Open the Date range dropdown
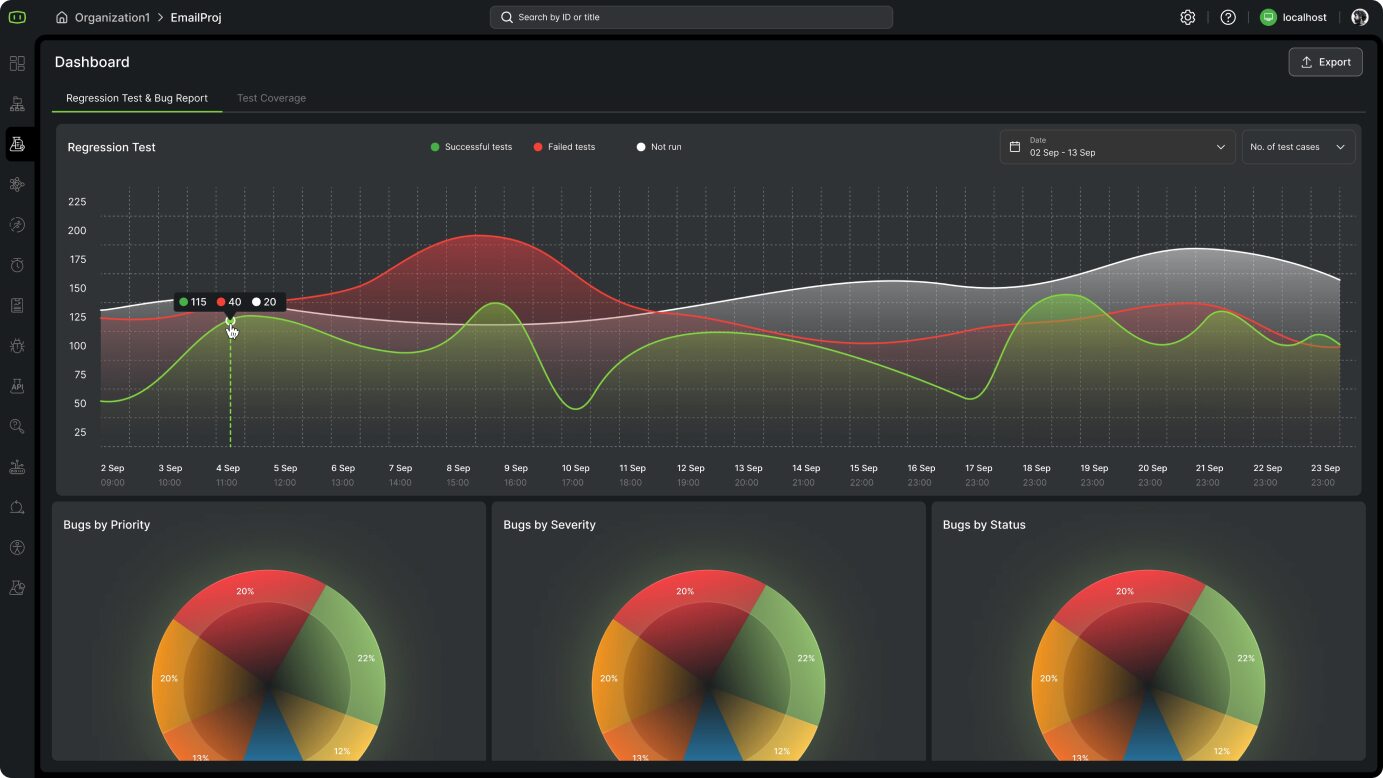Screen dimensions: 1383x778 [1116, 147]
